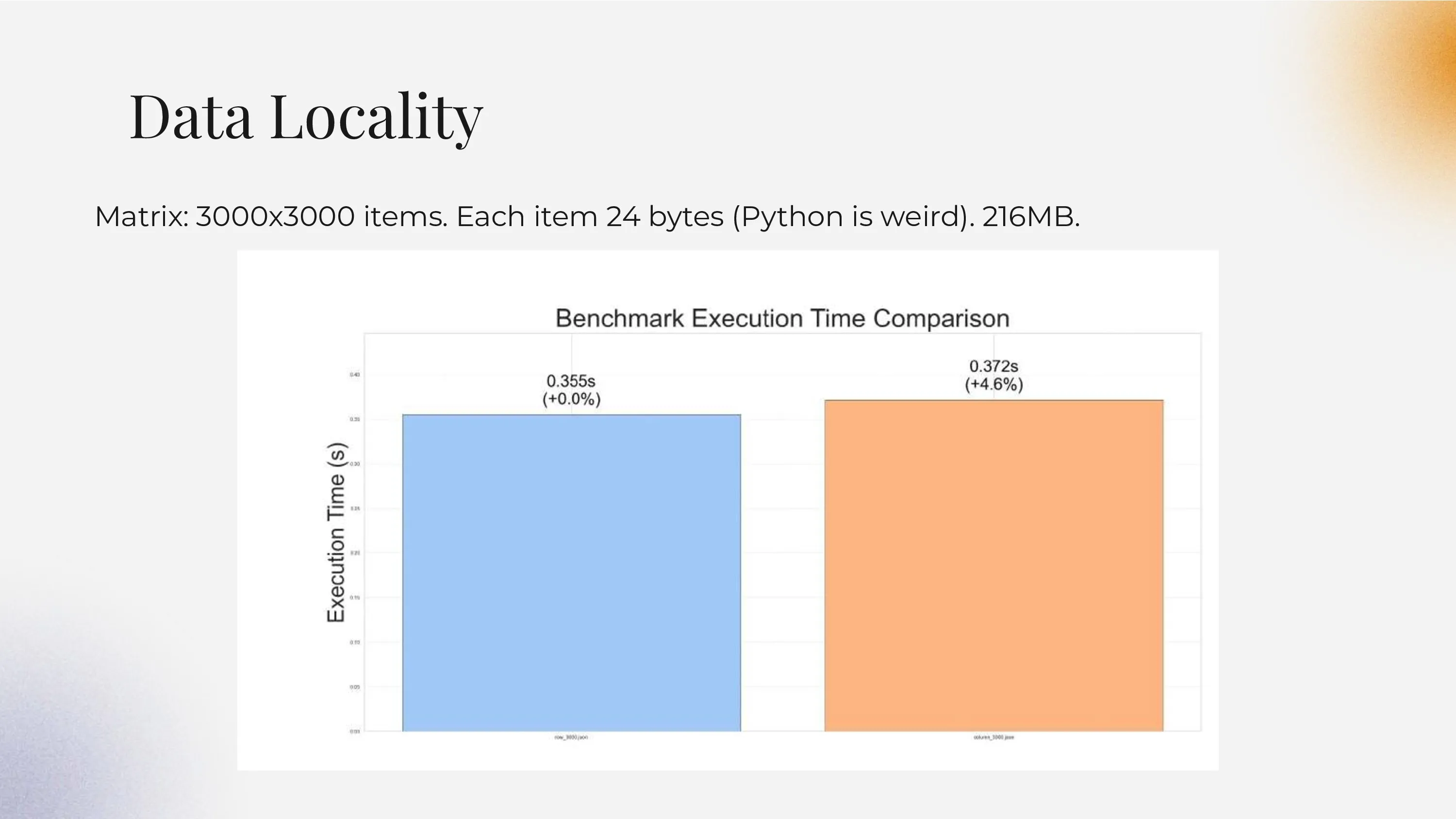Click the '0.372s (+4.6%)' bar label
This screenshot has width=1456, height=819.
click(x=993, y=376)
